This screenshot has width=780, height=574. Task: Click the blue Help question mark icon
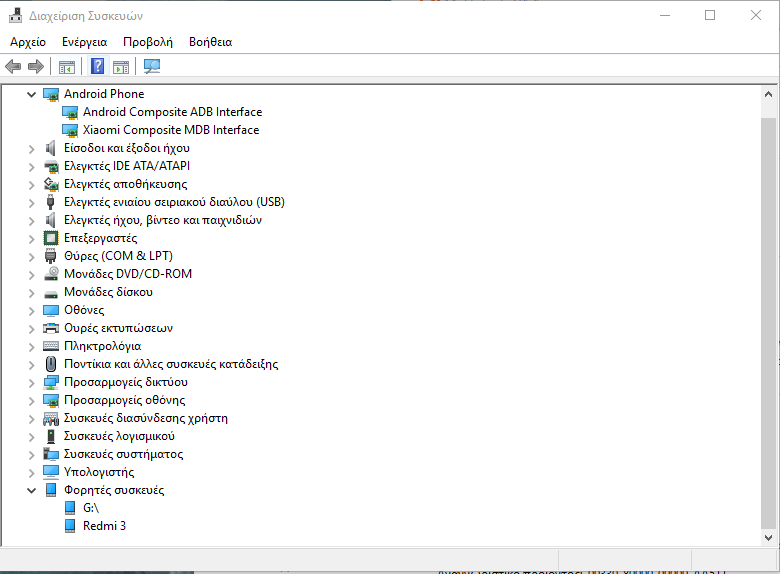(x=97, y=67)
